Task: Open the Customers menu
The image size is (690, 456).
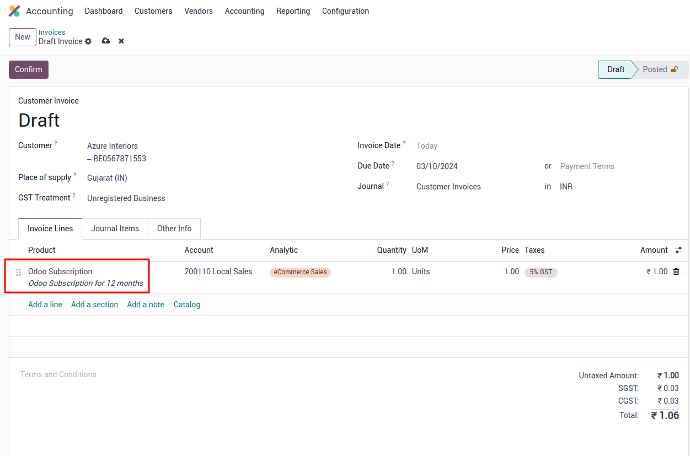Action: [x=153, y=11]
